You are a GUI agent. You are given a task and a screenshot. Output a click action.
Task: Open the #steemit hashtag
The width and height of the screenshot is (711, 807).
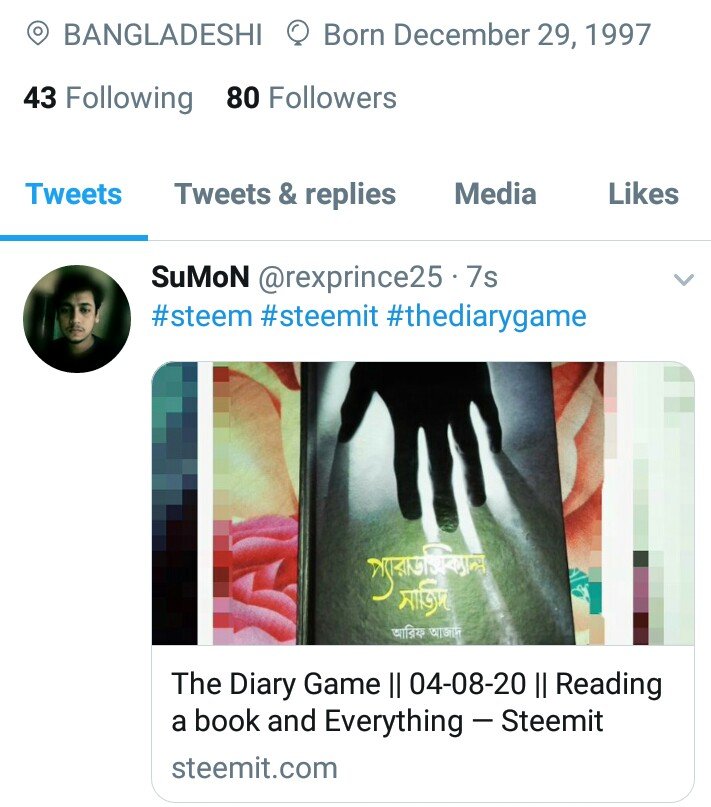319,316
